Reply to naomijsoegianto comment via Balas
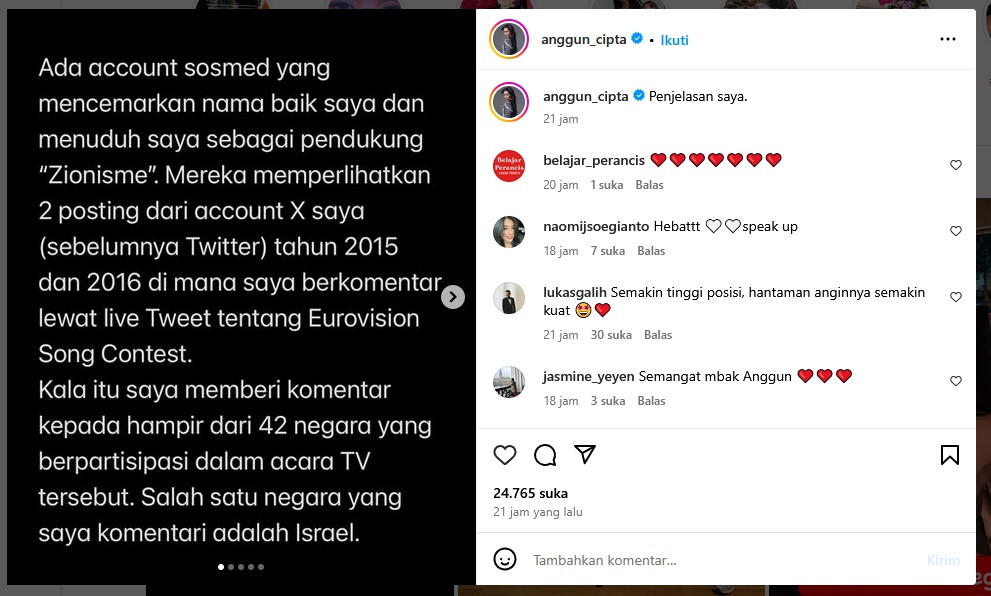Viewport: 991px width, 596px height. point(651,251)
